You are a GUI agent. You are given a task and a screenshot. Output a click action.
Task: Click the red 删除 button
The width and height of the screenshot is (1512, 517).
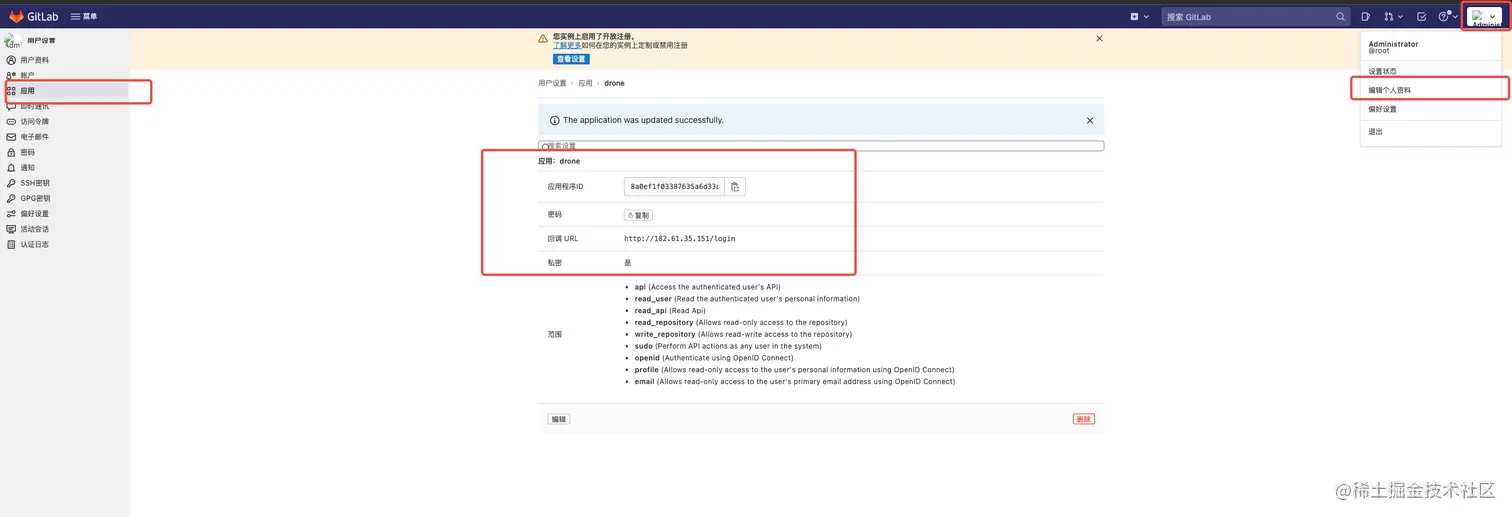(1083, 419)
